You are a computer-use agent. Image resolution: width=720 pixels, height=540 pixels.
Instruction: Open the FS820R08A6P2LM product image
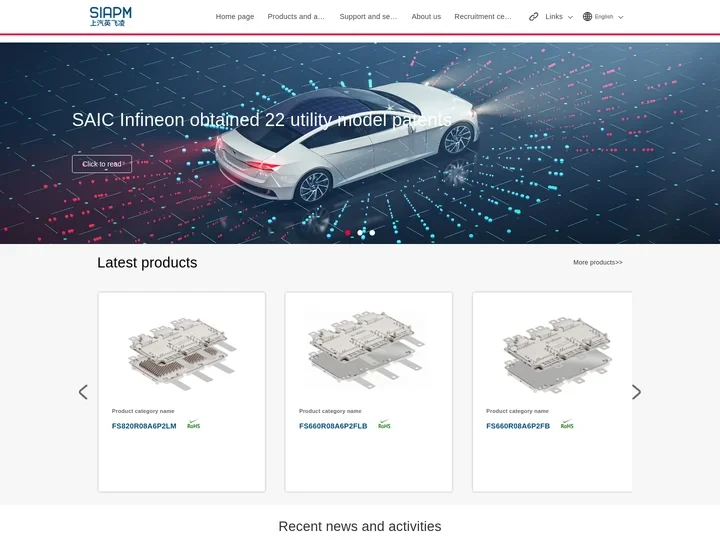pyautogui.click(x=182, y=352)
